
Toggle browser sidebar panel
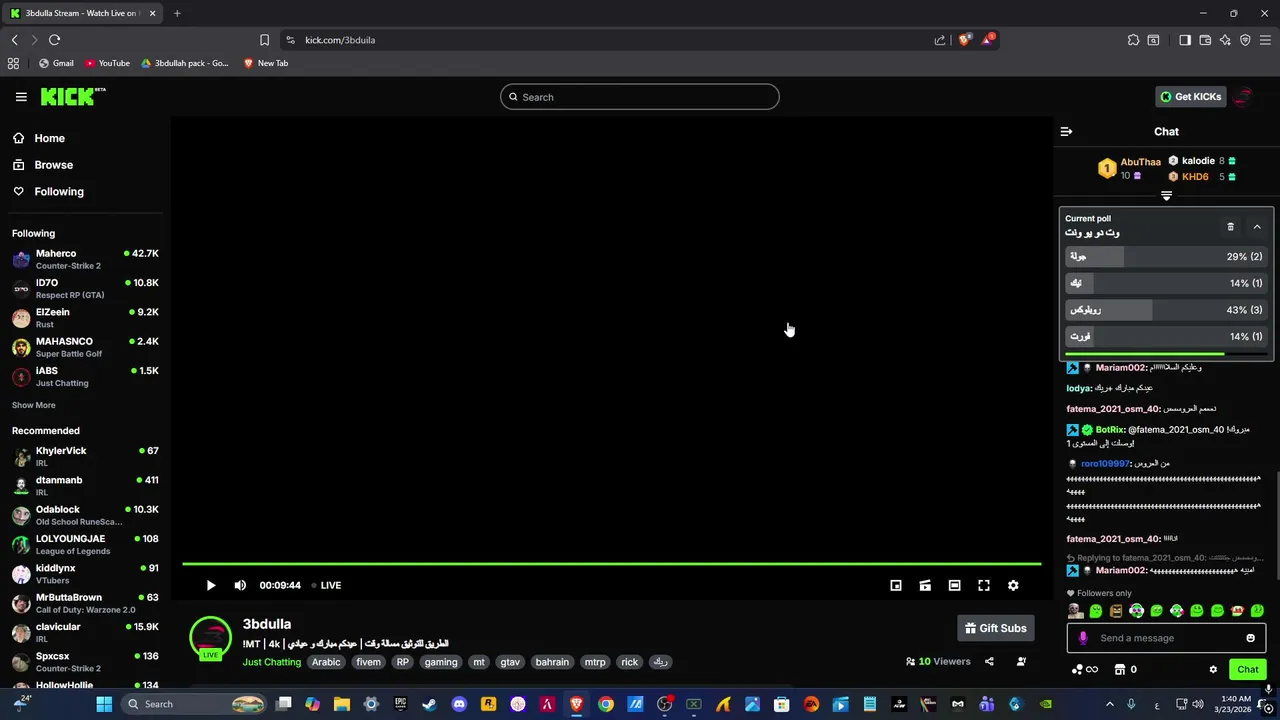coord(1185,40)
